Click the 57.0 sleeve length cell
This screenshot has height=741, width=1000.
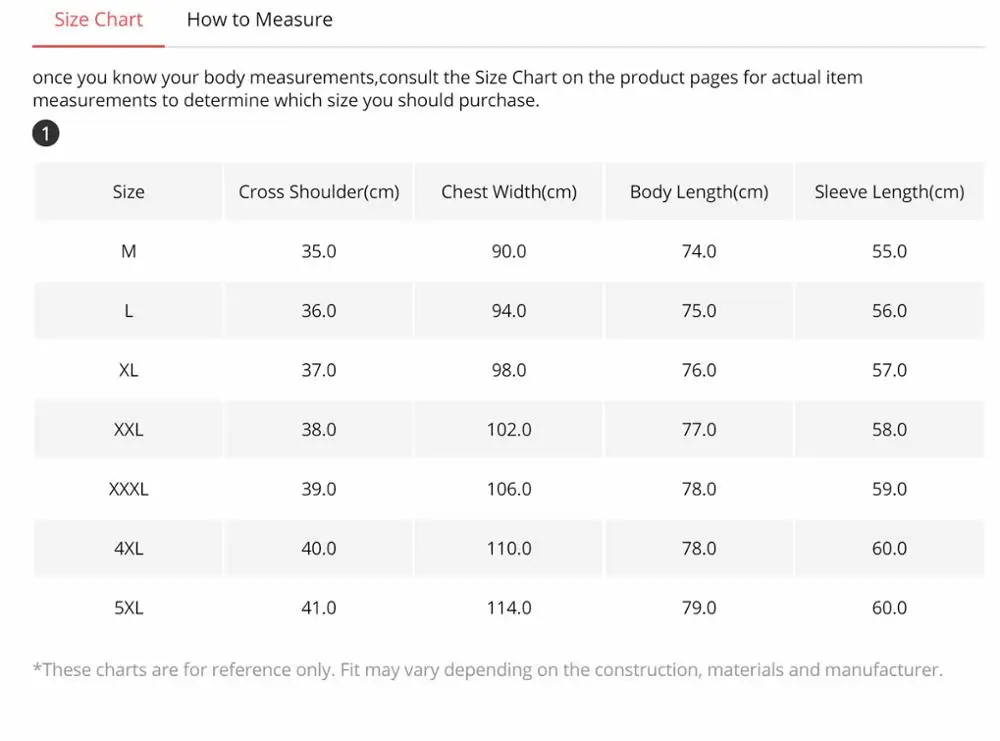(x=889, y=370)
